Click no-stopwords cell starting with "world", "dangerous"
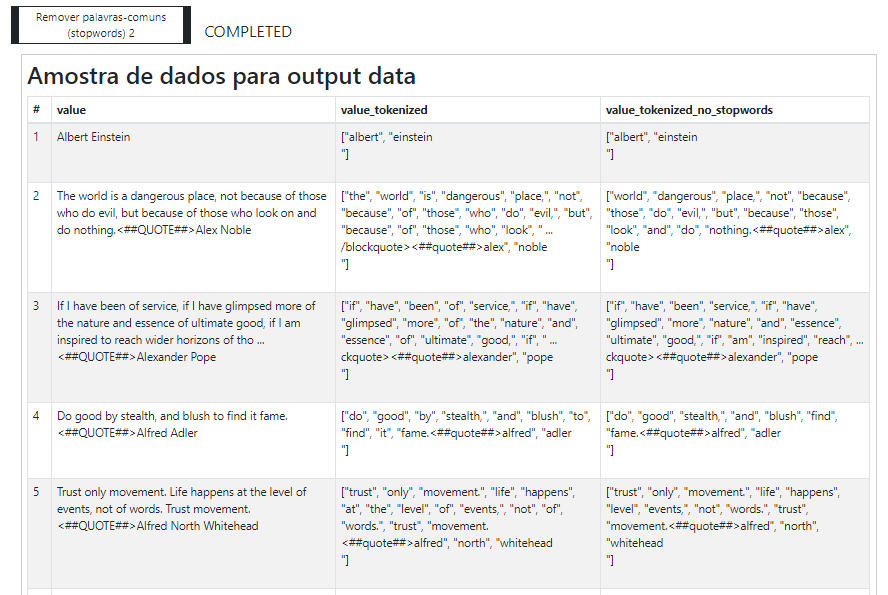Viewport: 888px width, 595px height. tap(735, 237)
